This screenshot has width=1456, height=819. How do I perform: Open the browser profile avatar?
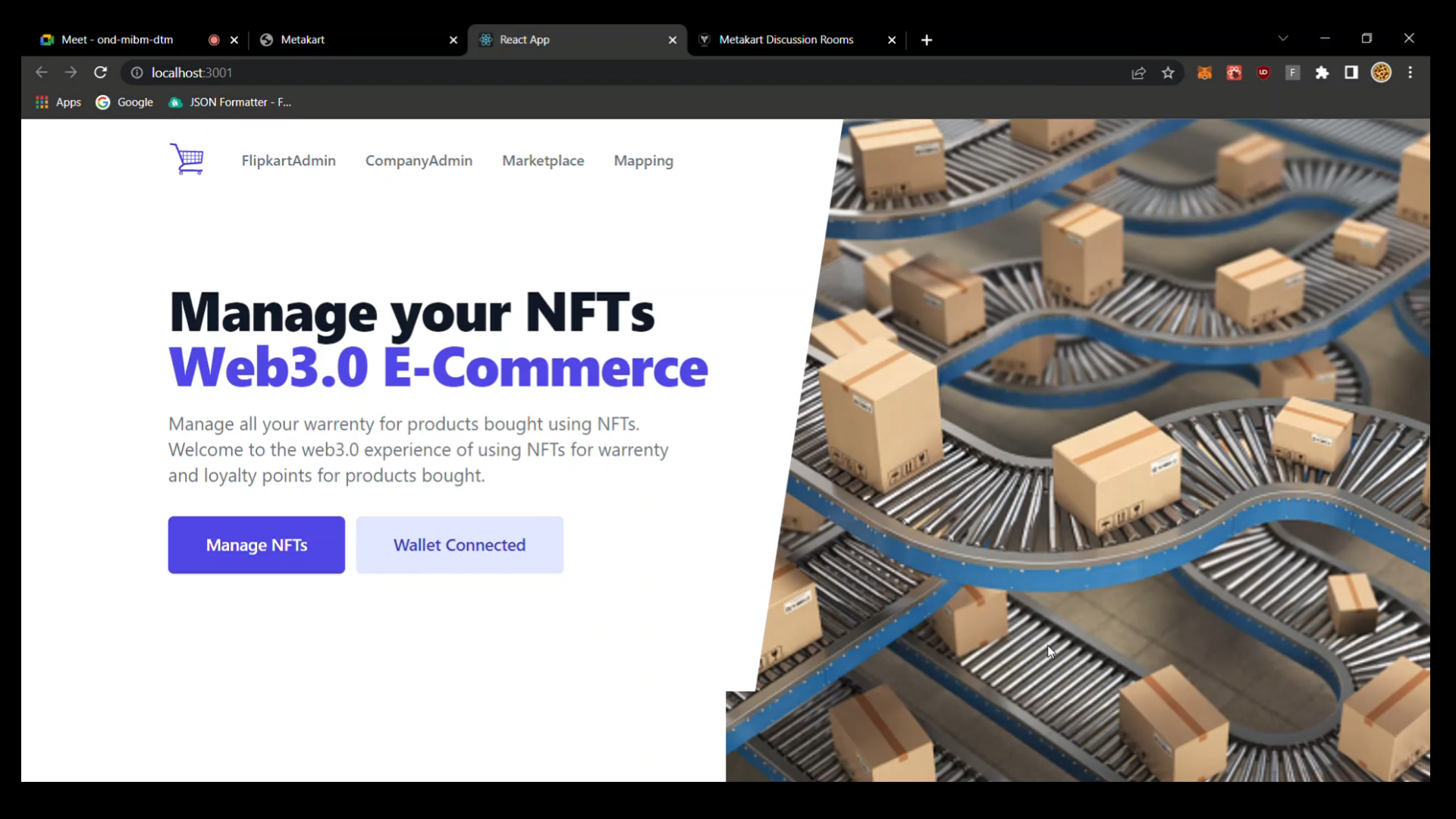[1381, 73]
